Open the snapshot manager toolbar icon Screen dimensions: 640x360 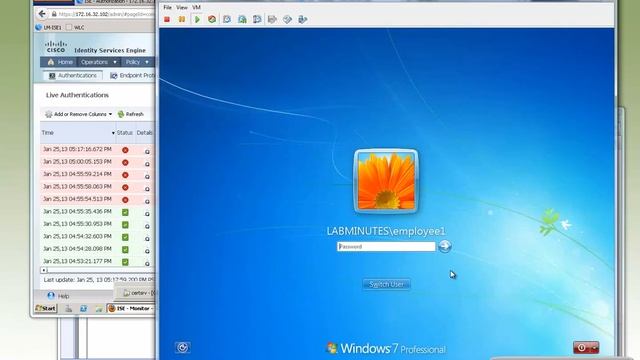257,19
